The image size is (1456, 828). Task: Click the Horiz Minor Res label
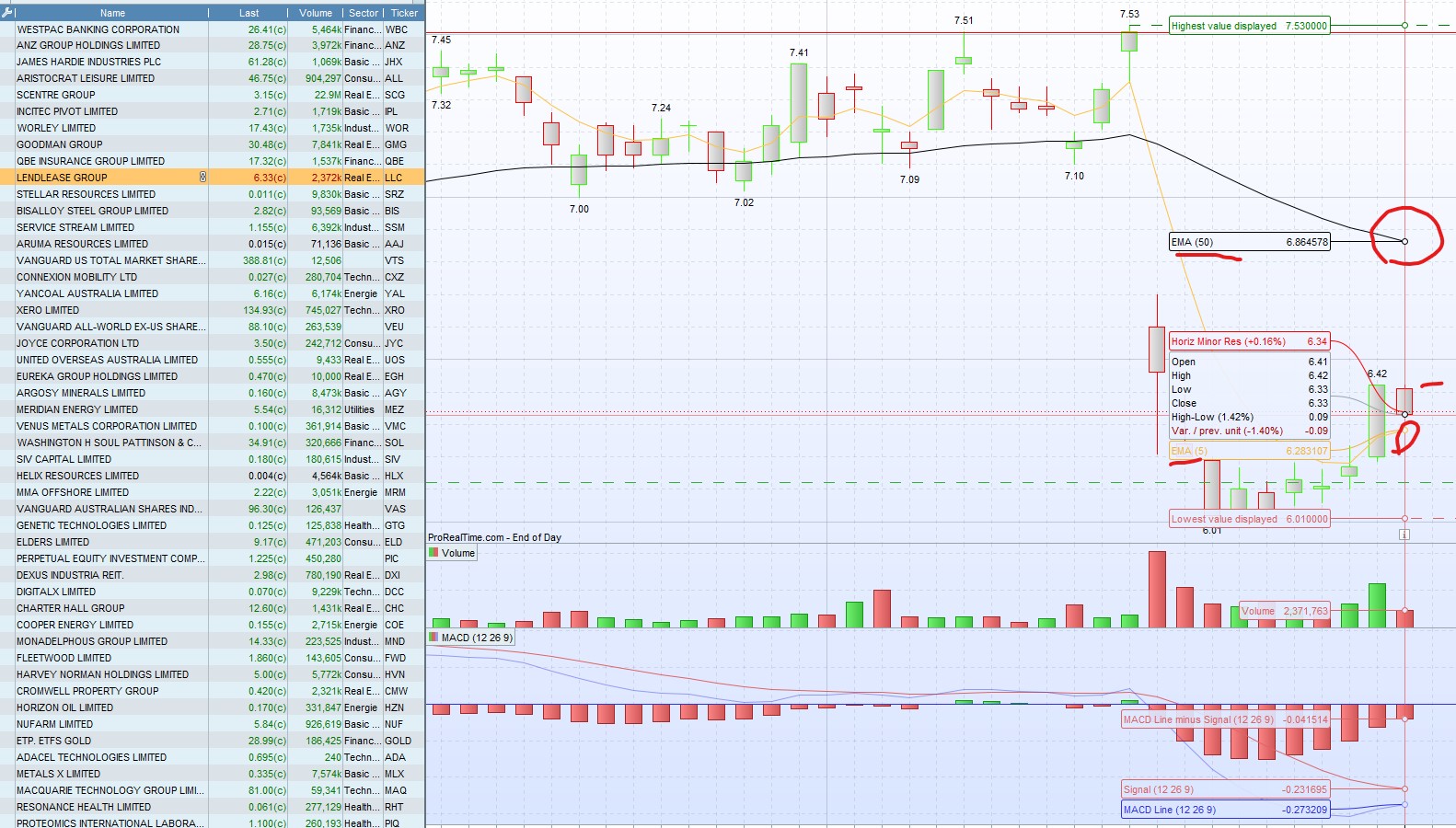pos(1250,341)
